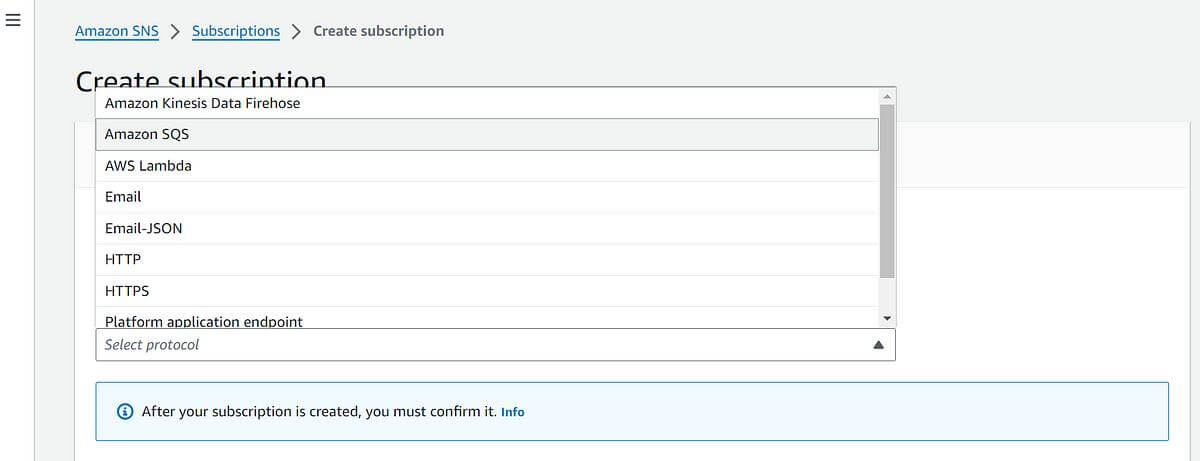Viewport: 1200px width, 461px height.
Task: Select the Amazon SQS protocol option
Action: pyautogui.click(x=487, y=134)
